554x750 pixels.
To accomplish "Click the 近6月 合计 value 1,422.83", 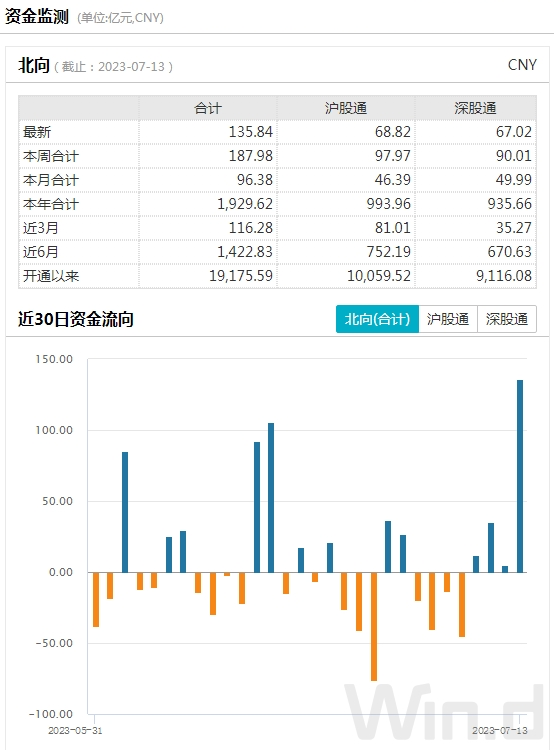I will point(245,252).
